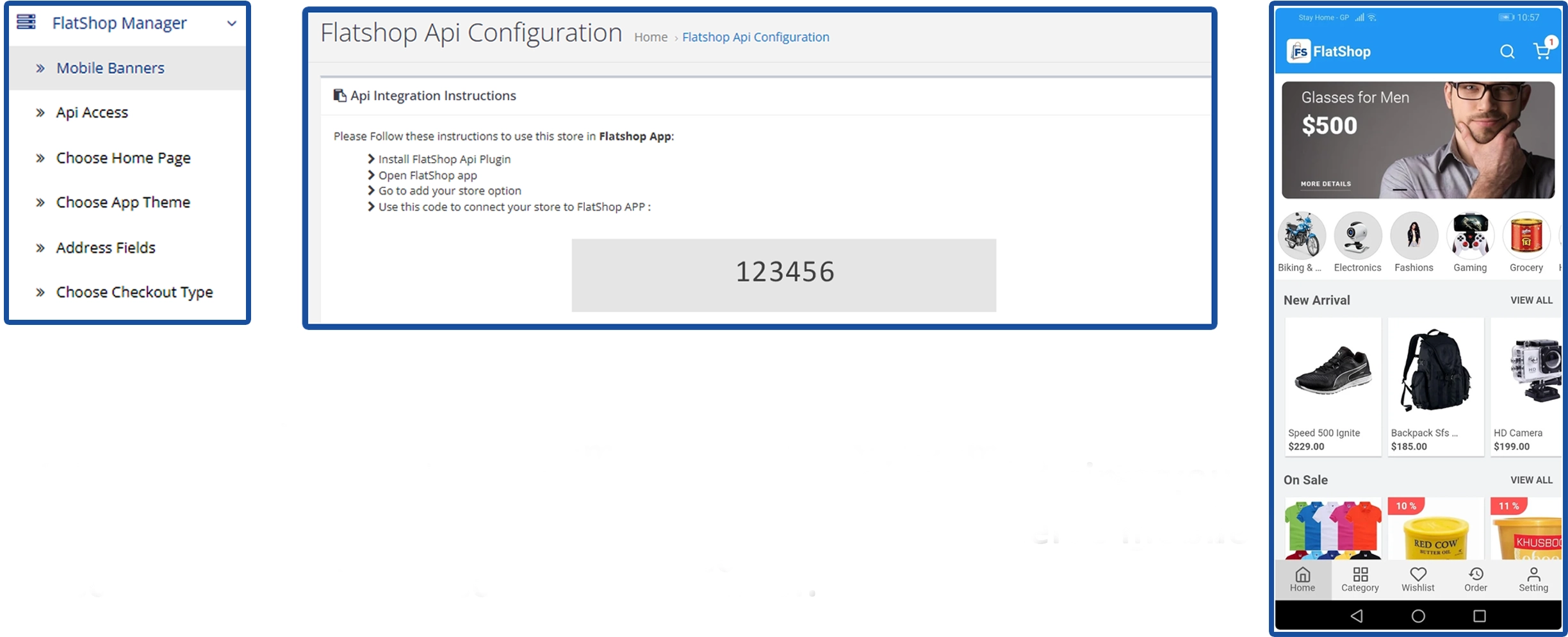
Task: Tap MORE DETAILS on glasses banner
Action: 1325,184
